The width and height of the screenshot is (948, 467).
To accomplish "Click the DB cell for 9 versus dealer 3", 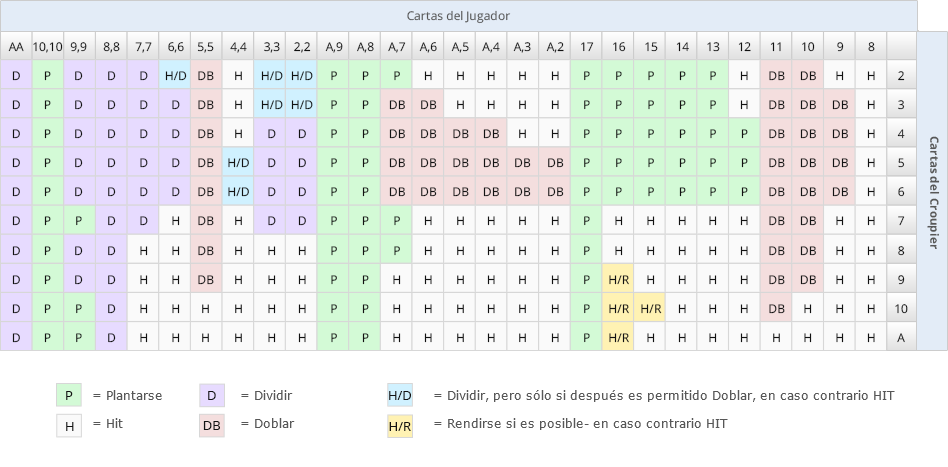I will (x=840, y=105).
